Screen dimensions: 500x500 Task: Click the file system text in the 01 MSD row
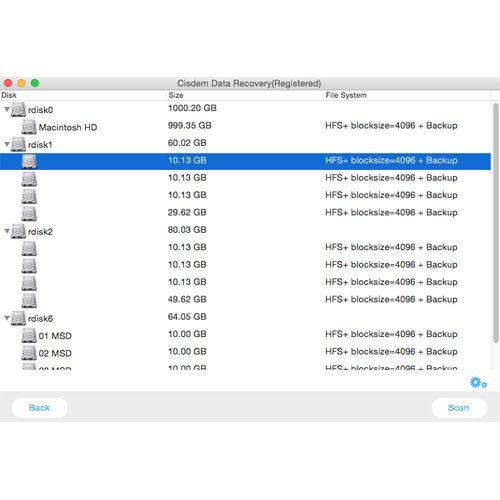(x=391, y=334)
